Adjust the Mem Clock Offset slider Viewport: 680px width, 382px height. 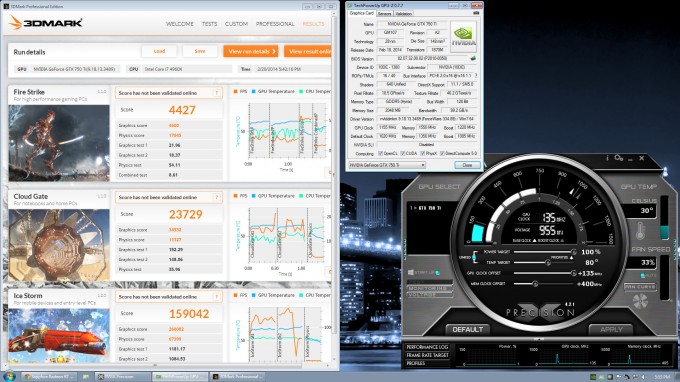coord(535,284)
